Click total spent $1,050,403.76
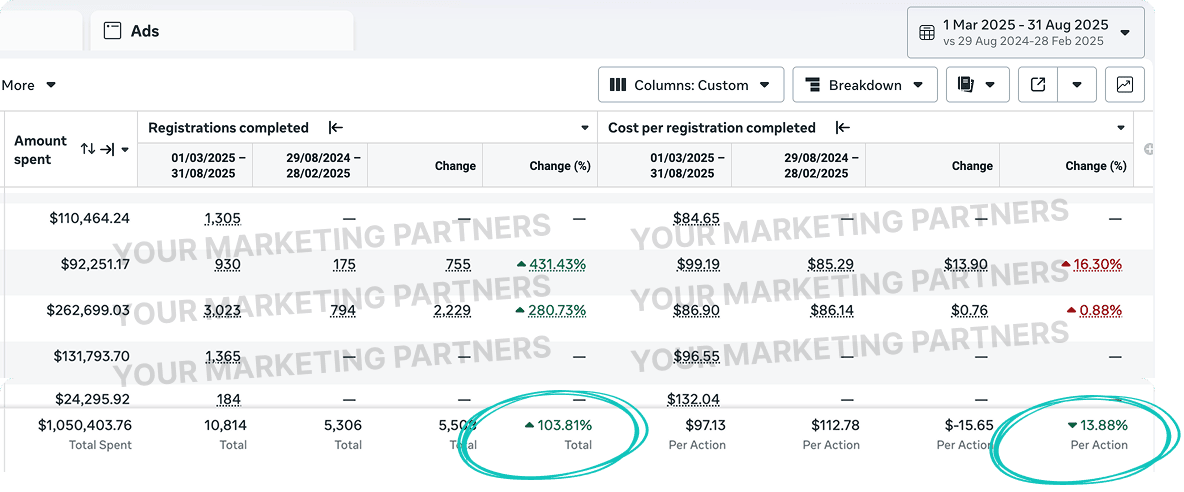Screen dimensions: 1184x492 coord(85,426)
